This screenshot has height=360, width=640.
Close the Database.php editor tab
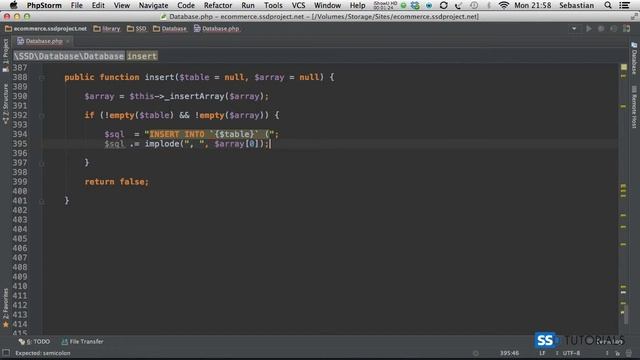point(68,41)
